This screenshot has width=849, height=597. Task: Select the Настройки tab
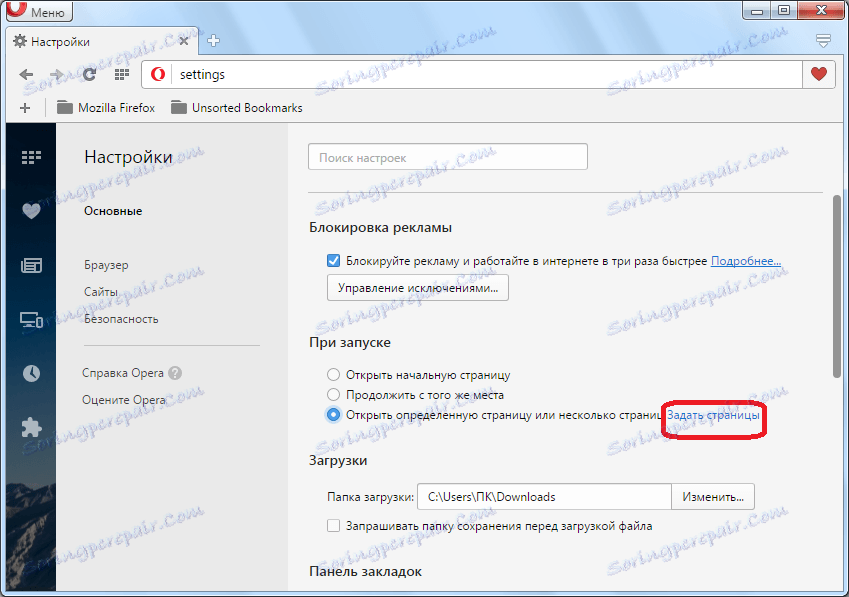[103, 41]
